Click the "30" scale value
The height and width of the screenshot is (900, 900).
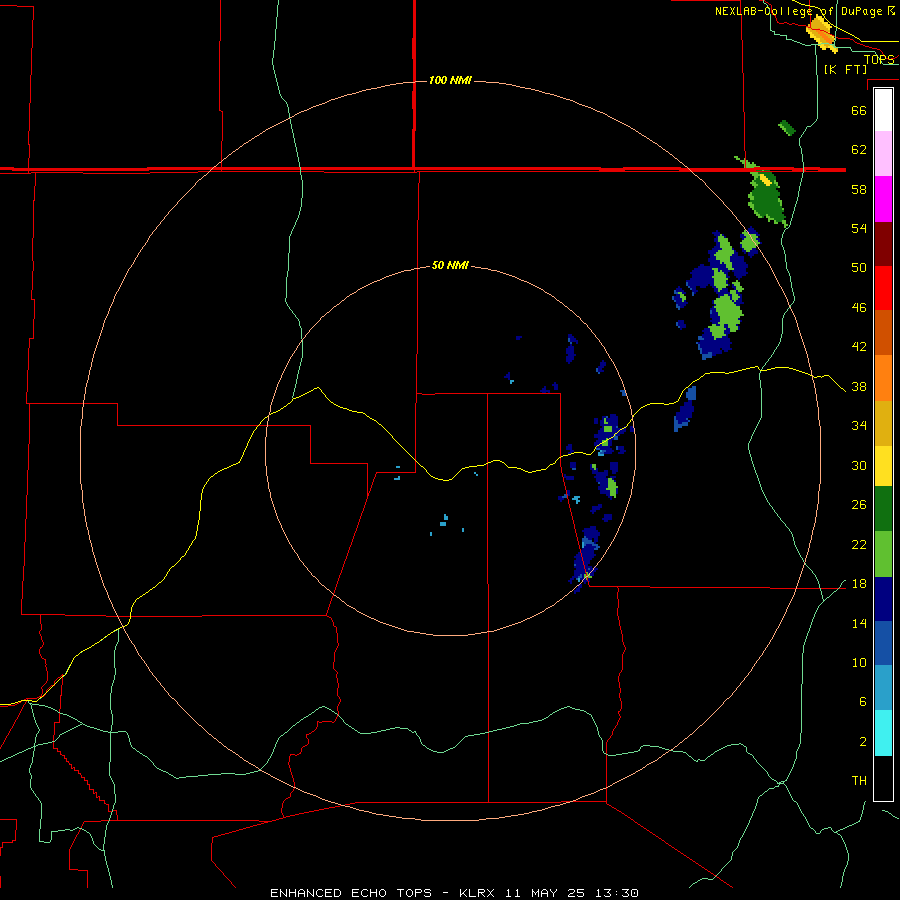point(859,465)
